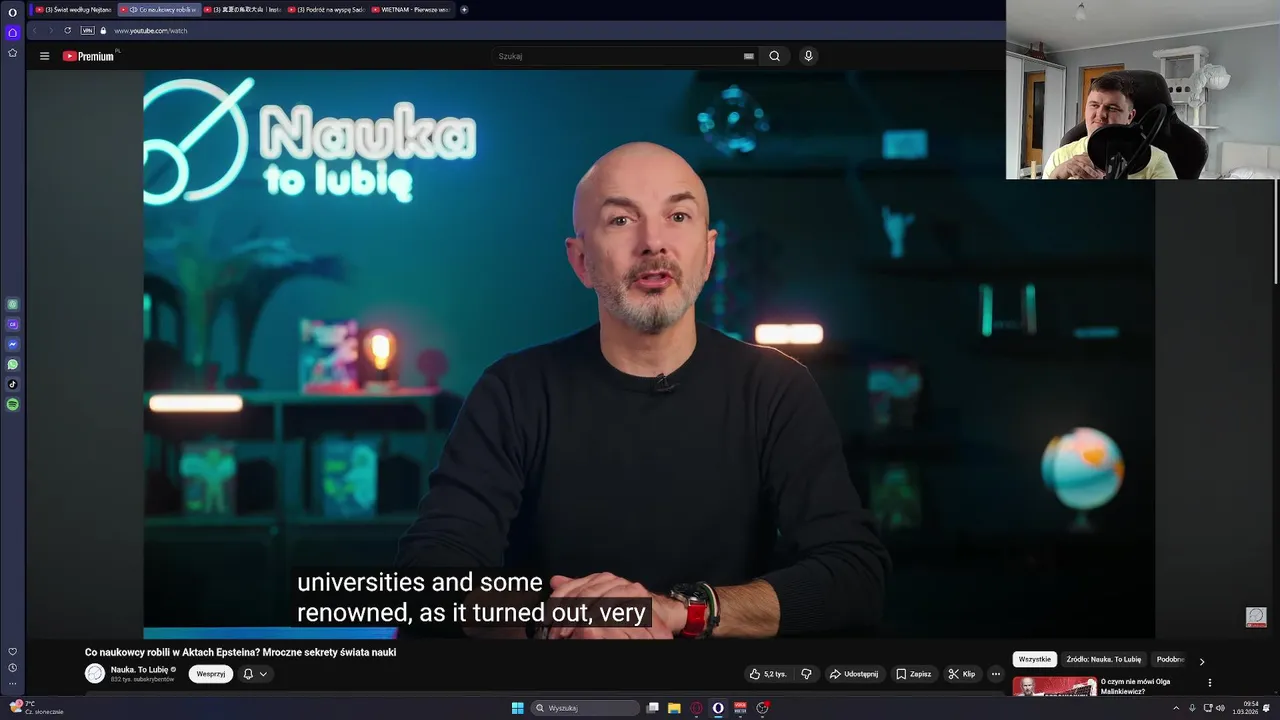Switch to the Japanese-titled browser tab
Image resolution: width=1280 pixels, height=720 pixels.
click(242, 9)
